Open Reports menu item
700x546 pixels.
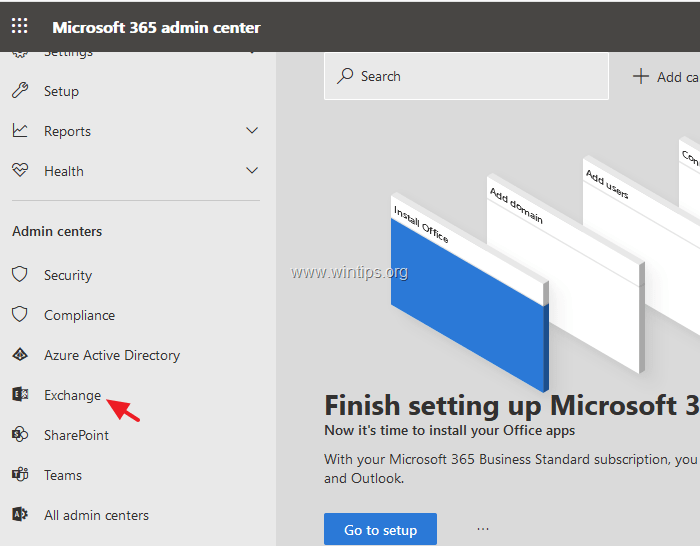coord(67,131)
